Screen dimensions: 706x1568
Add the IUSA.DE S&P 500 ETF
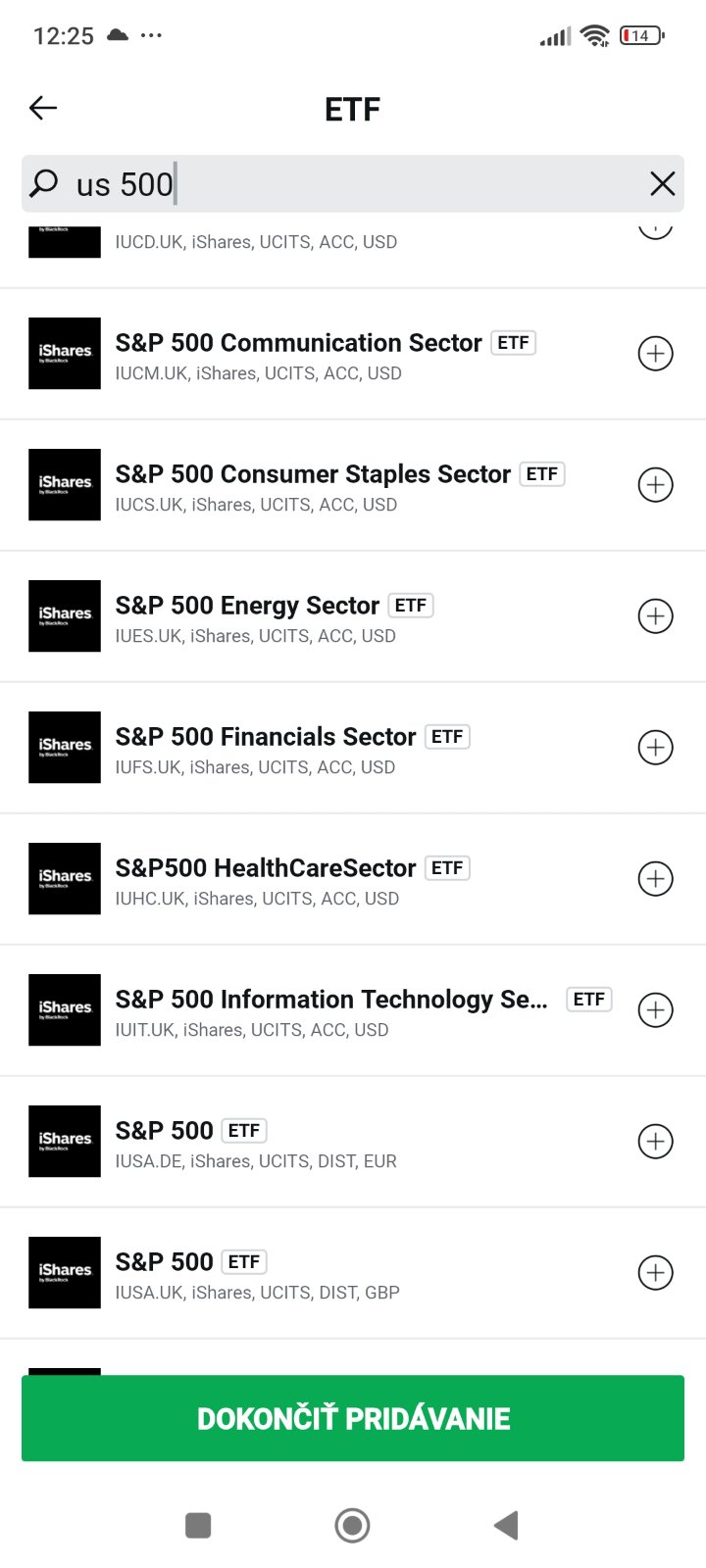click(x=655, y=1142)
